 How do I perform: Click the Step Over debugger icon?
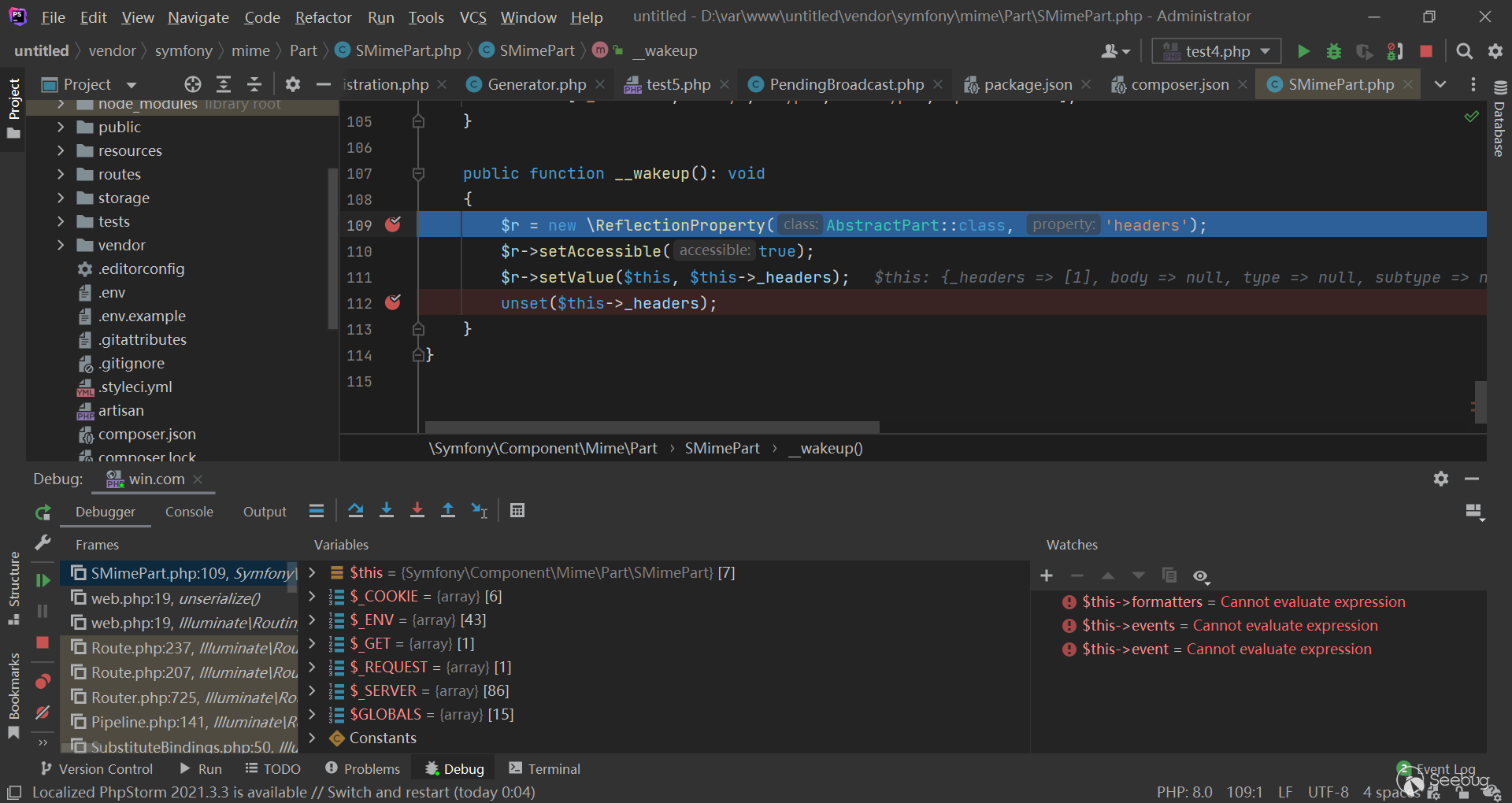point(355,511)
